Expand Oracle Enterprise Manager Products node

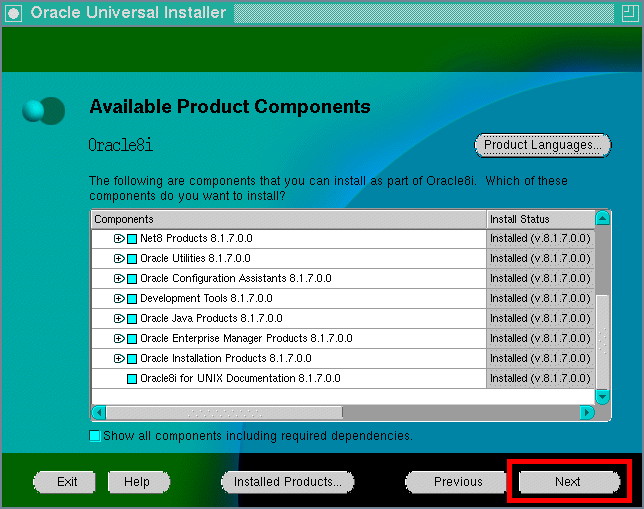119,339
